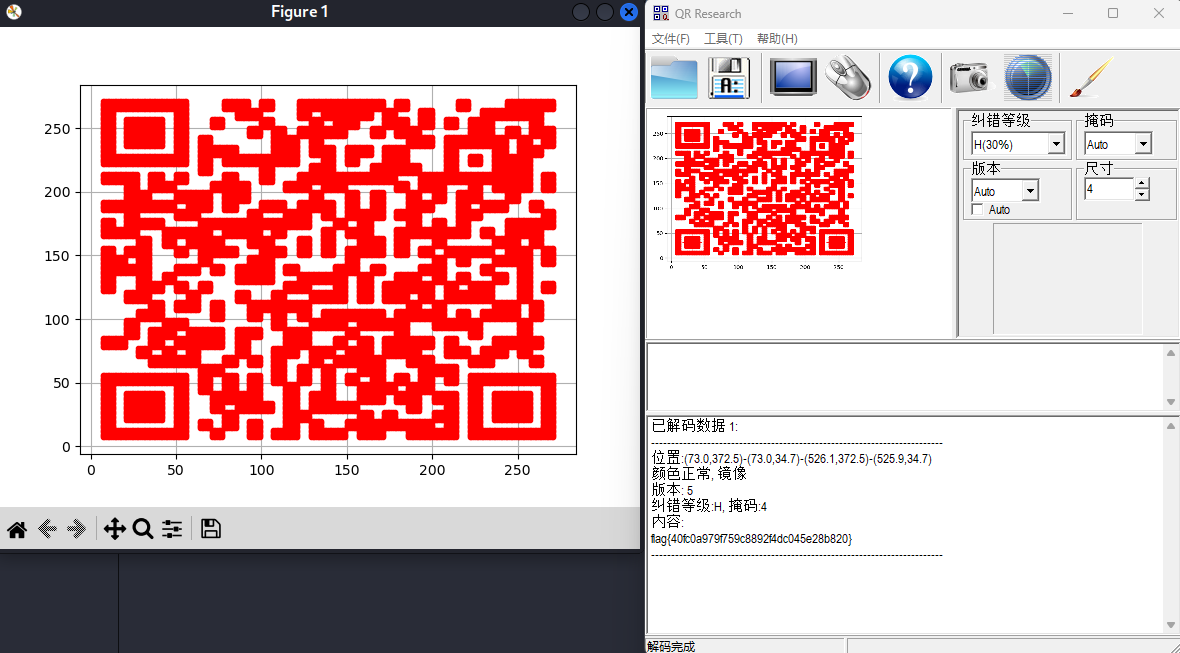
Task: Go forward to next view in Figure 1
Action: click(x=77, y=530)
